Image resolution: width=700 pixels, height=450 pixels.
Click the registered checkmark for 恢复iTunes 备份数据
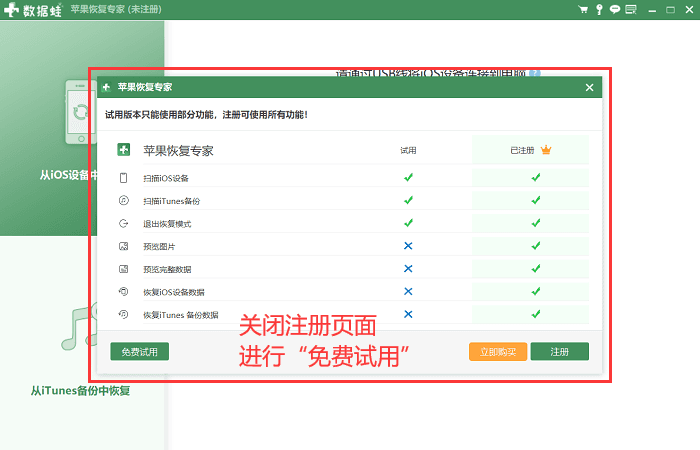[x=536, y=314]
